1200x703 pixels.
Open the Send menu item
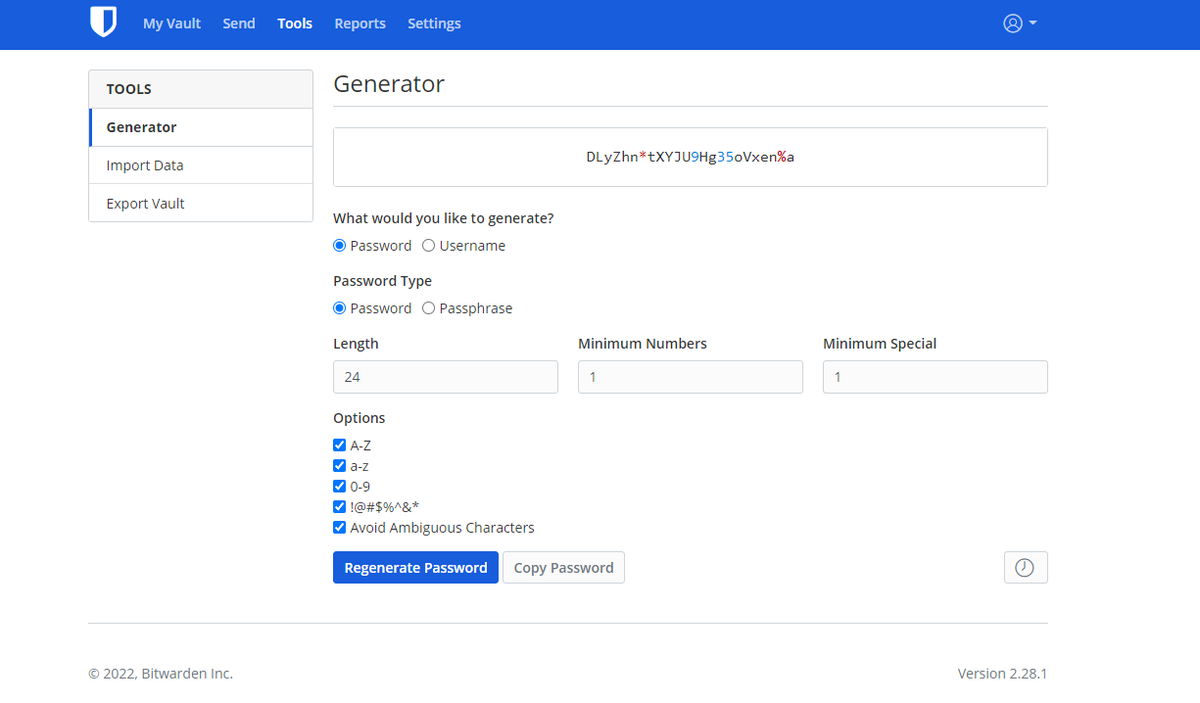click(x=238, y=23)
